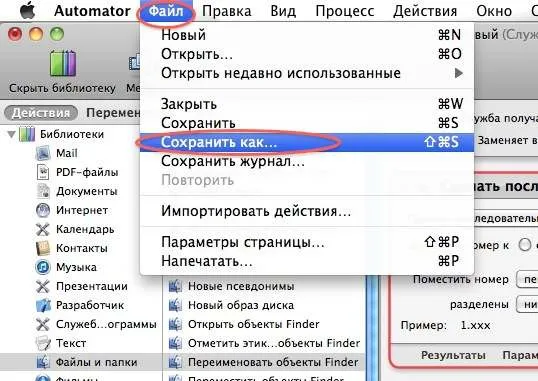Select the PDF-файлы category icon
Screen dimensions: 538x381
[x=43, y=172]
